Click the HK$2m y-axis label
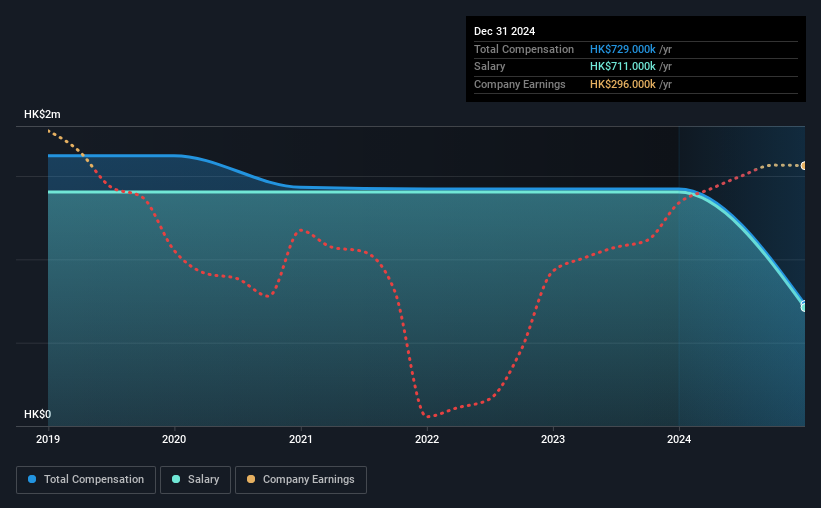 coord(42,114)
